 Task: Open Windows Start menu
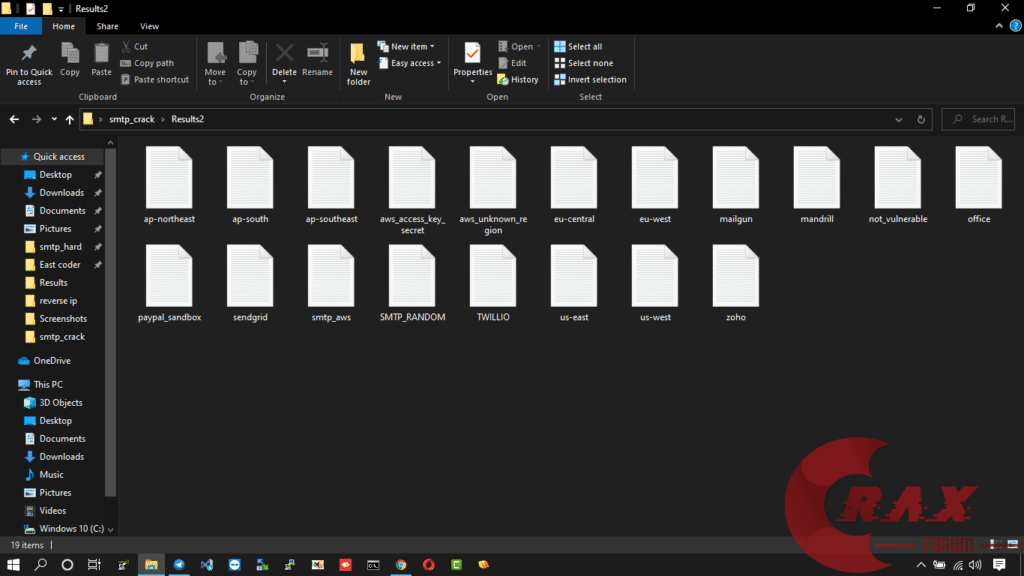[x=13, y=564]
